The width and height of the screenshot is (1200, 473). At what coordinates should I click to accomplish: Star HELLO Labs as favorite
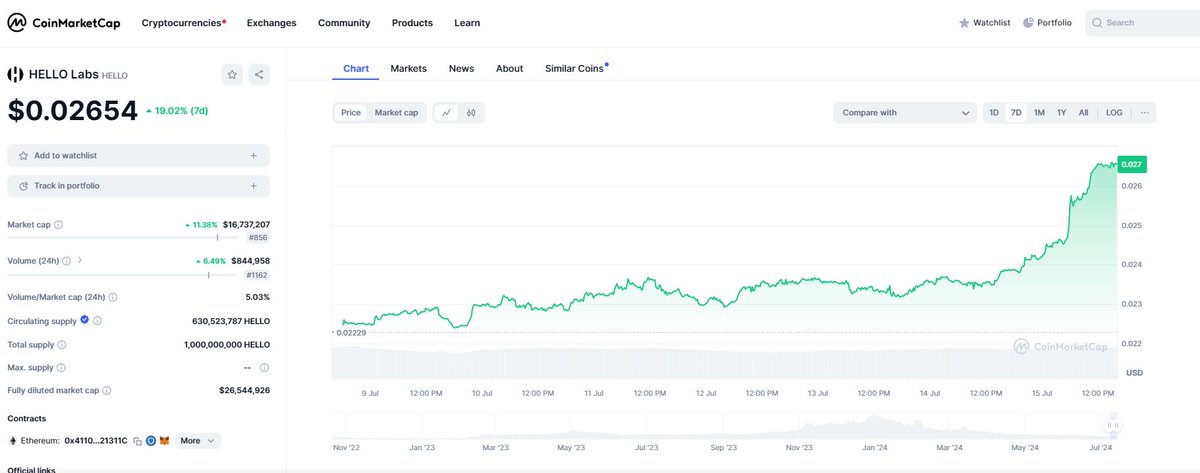tap(232, 74)
